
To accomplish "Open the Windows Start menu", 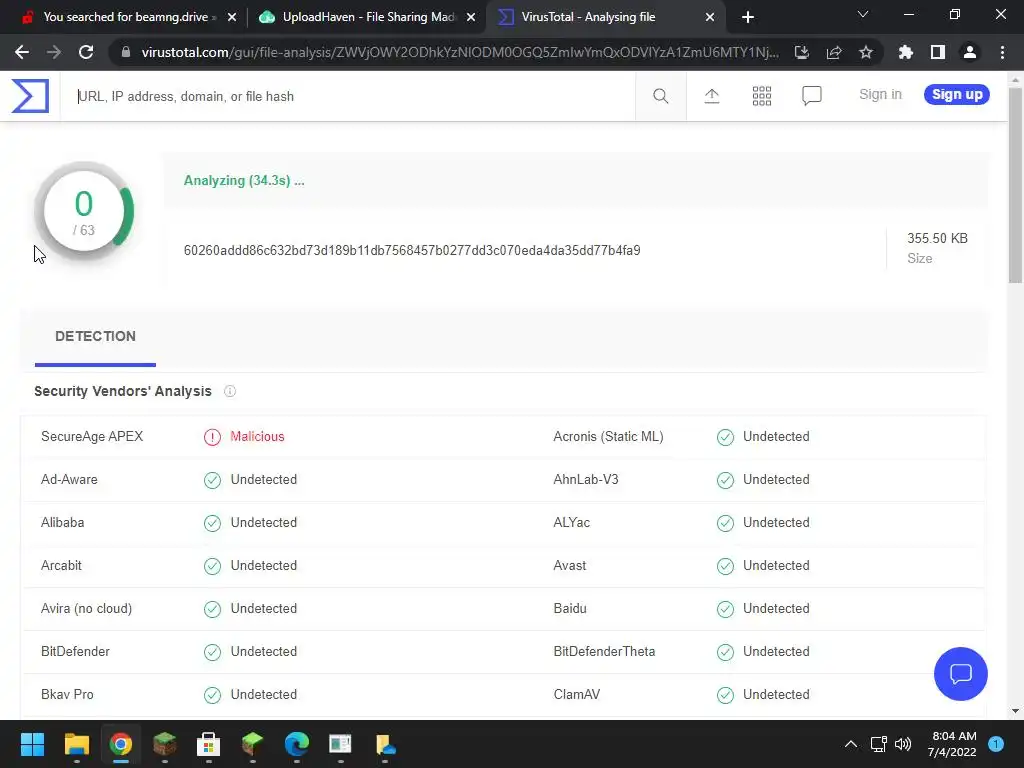I will point(32,744).
